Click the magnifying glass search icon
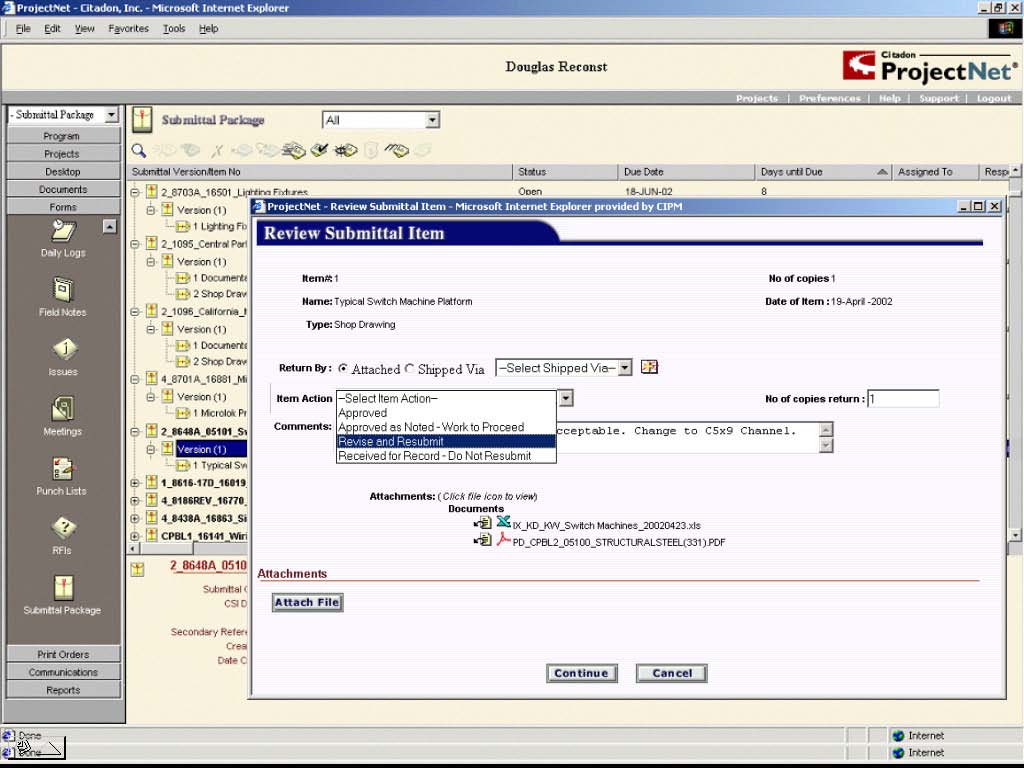The image size is (1024, 768). coord(138,151)
